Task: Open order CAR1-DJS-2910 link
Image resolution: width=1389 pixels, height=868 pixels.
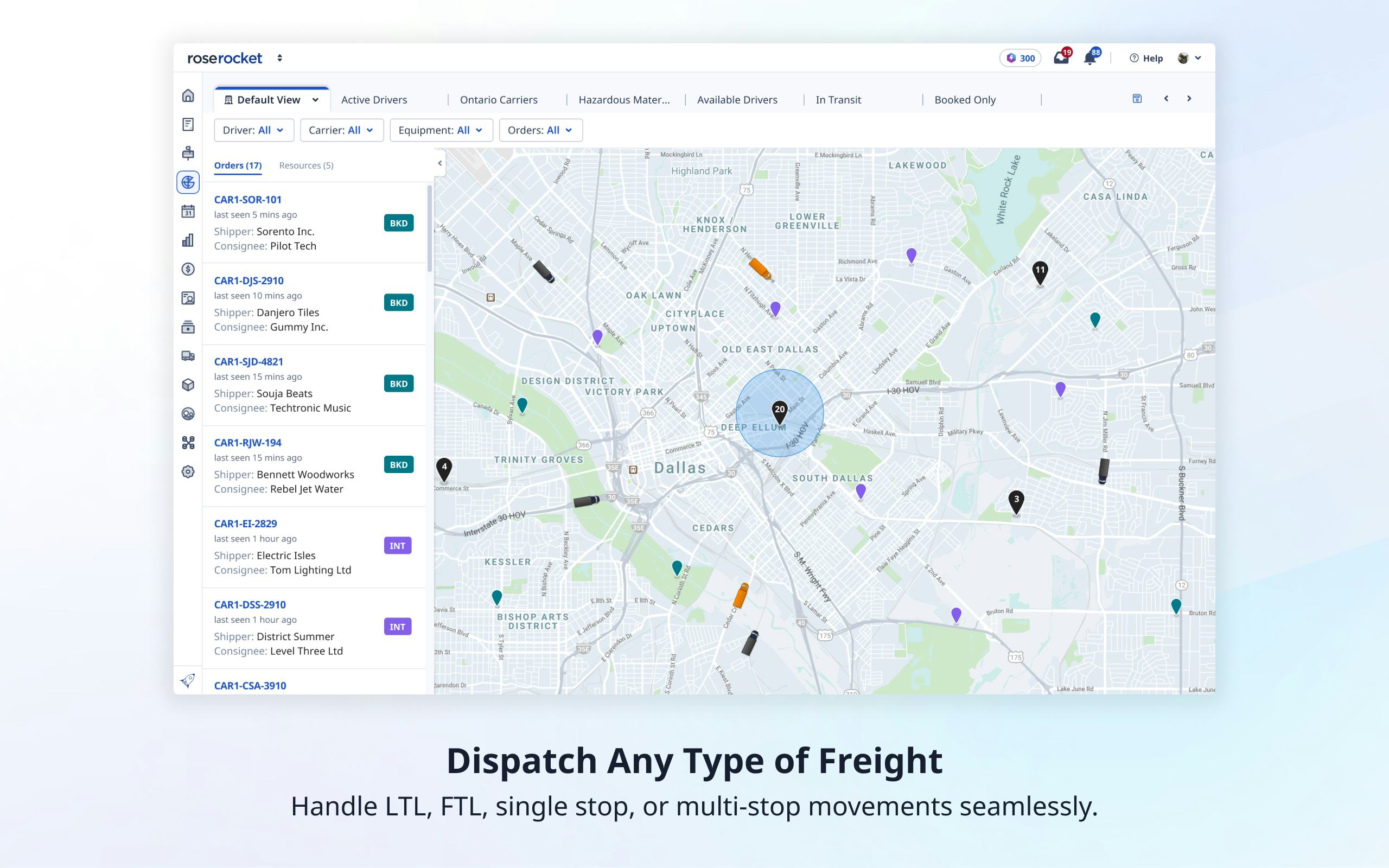Action: pos(249,280)
